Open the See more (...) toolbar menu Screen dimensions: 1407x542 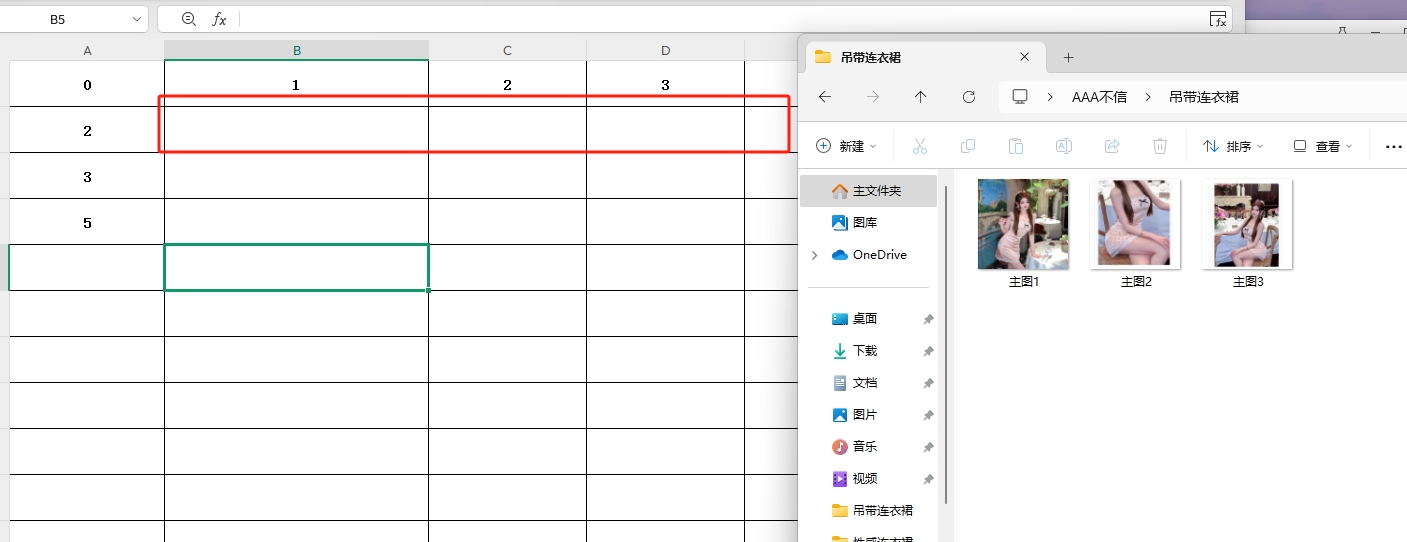1394,146
